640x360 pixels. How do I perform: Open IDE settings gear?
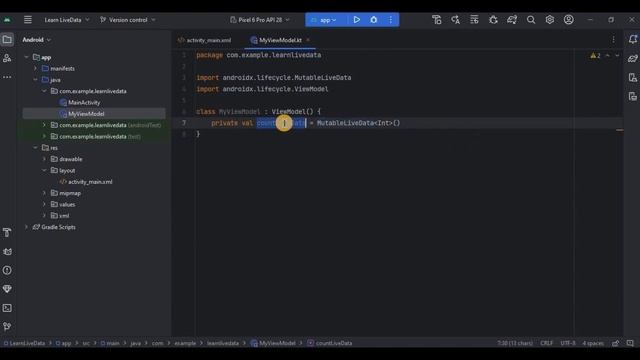tap(549, 20)
